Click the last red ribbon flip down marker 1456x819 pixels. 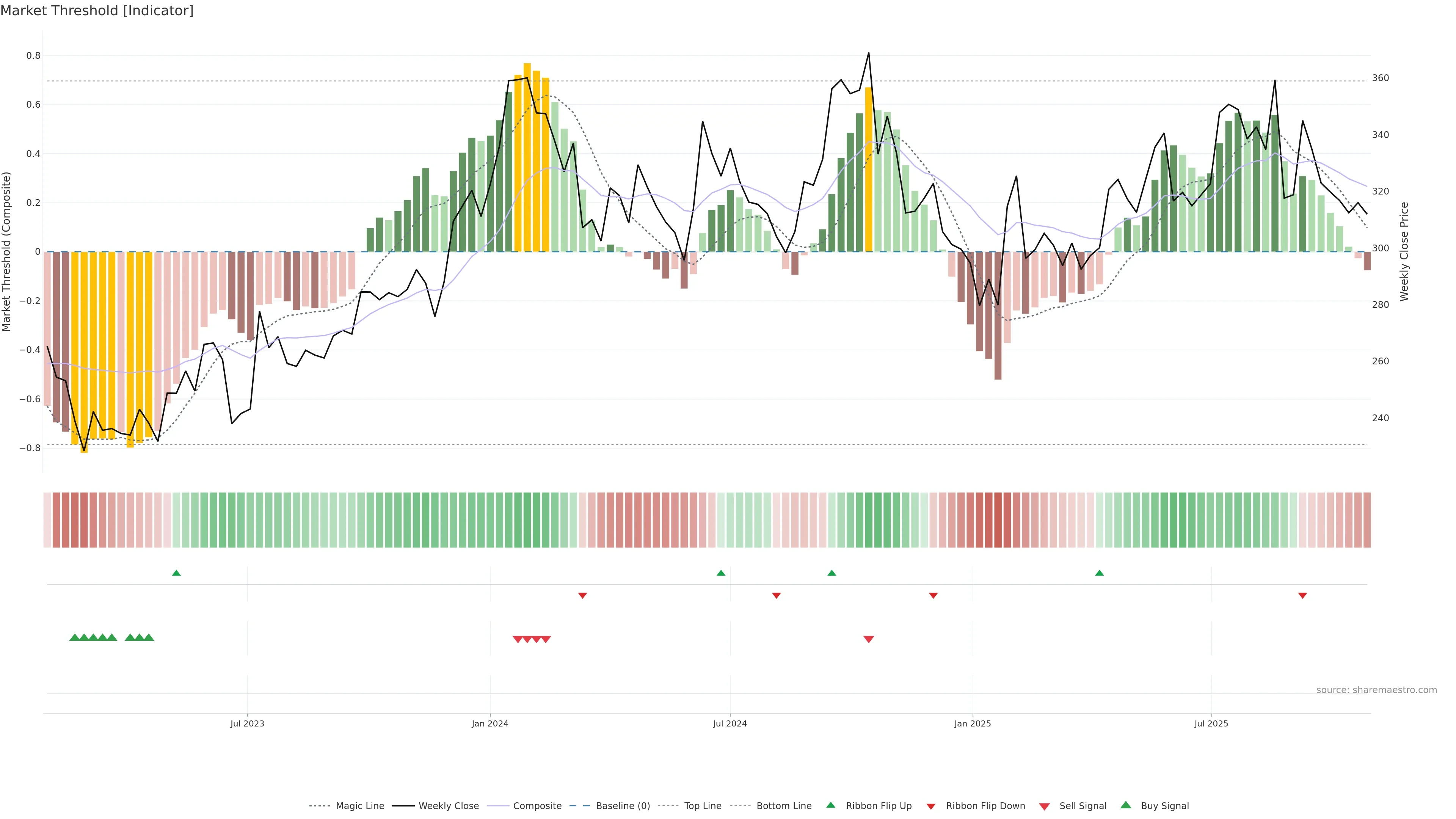[1302, 596]
